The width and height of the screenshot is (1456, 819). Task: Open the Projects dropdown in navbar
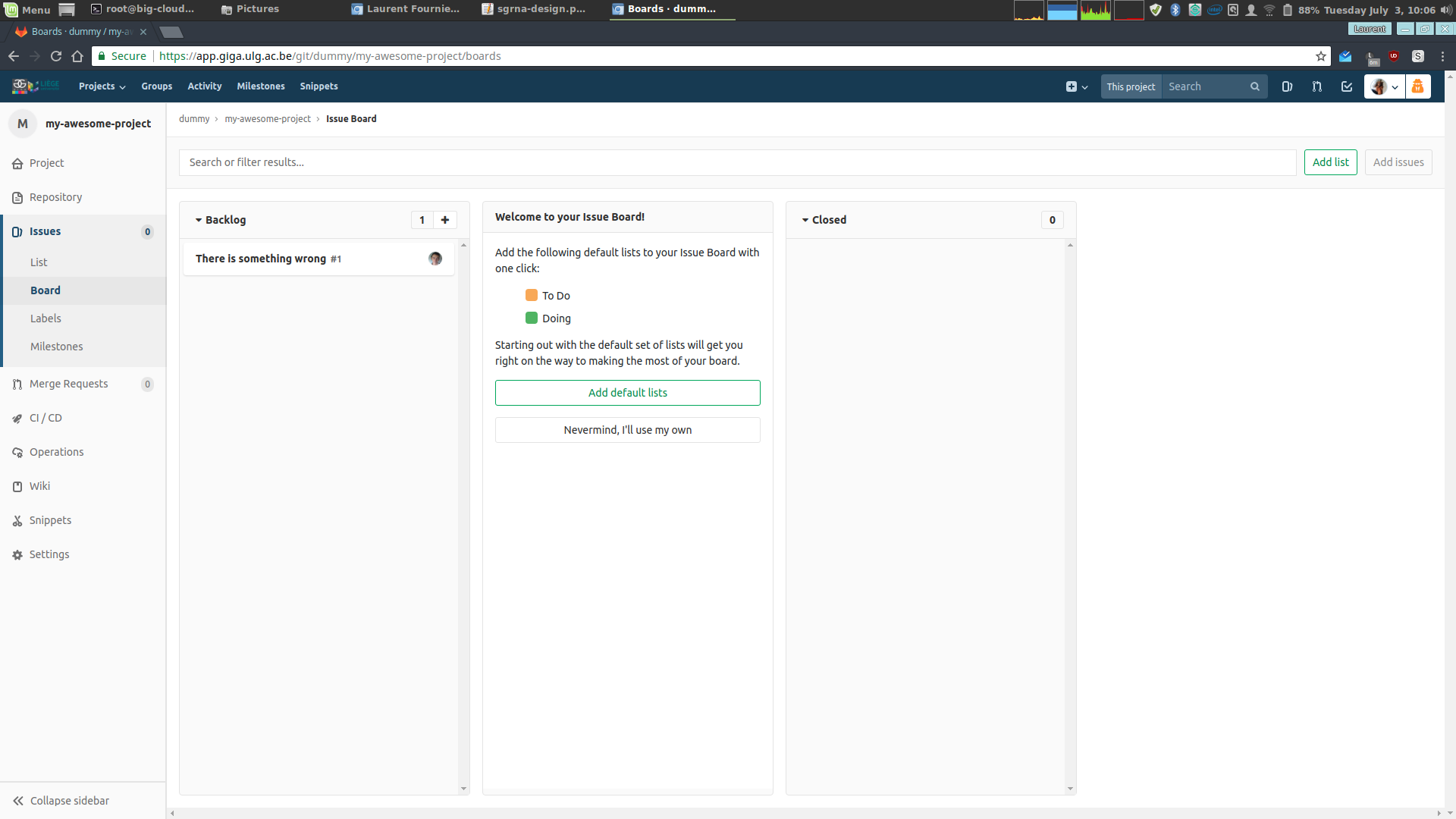pos(102,86)
